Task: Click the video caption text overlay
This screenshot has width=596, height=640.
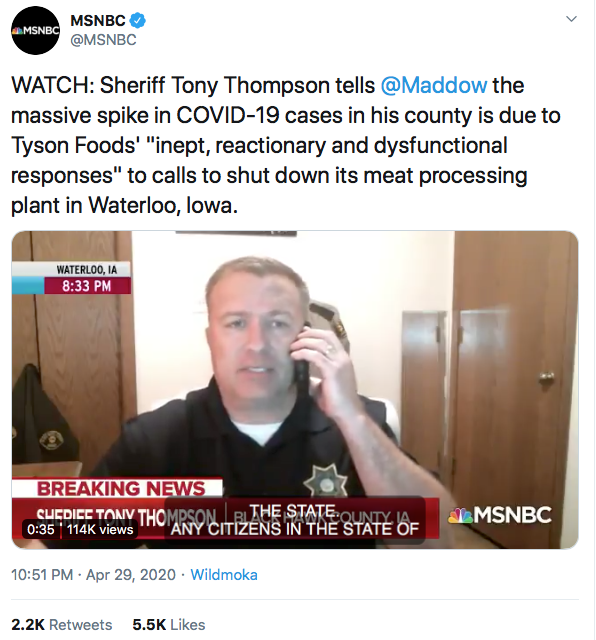Action: click(x=295, y=520)
